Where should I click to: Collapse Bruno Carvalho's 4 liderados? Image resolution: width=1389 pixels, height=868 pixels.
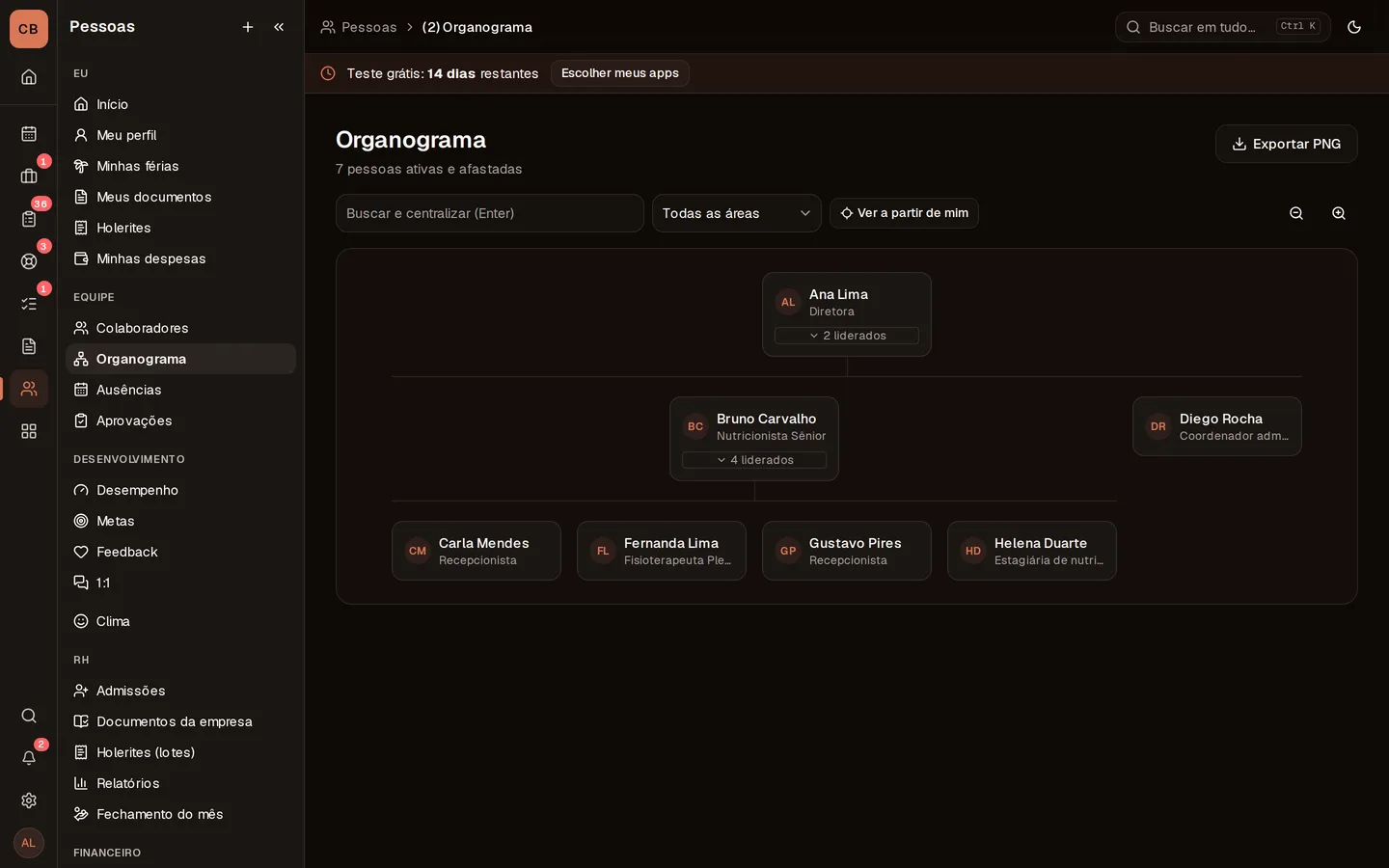754,460
